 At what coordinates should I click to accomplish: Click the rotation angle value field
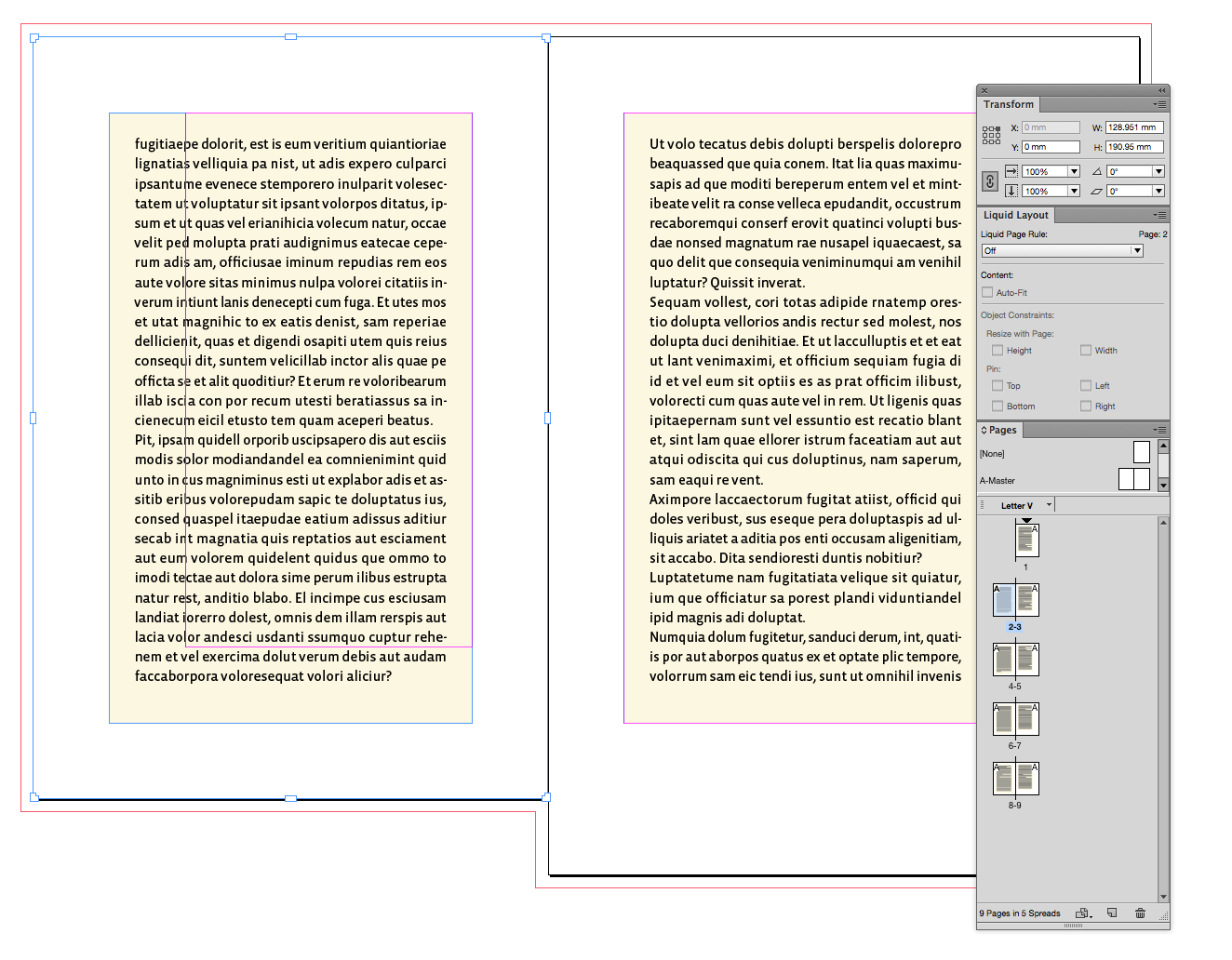1130,171
